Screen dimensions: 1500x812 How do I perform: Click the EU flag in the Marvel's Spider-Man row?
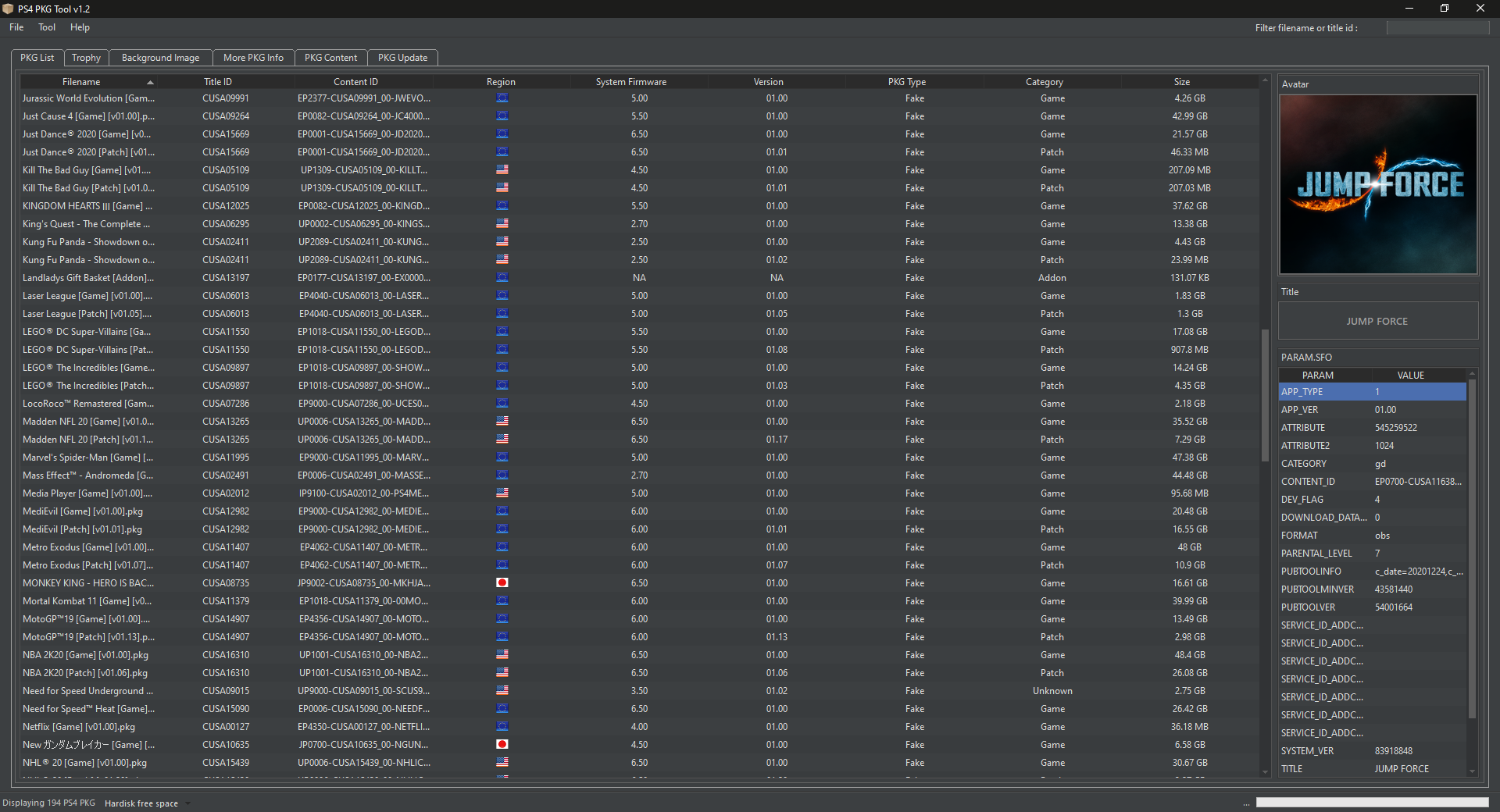point(502,457)
